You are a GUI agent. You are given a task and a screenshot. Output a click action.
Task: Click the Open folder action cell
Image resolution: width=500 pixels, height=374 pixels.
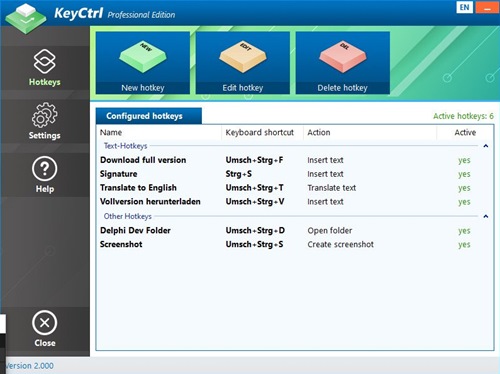[x=330, y=230]
